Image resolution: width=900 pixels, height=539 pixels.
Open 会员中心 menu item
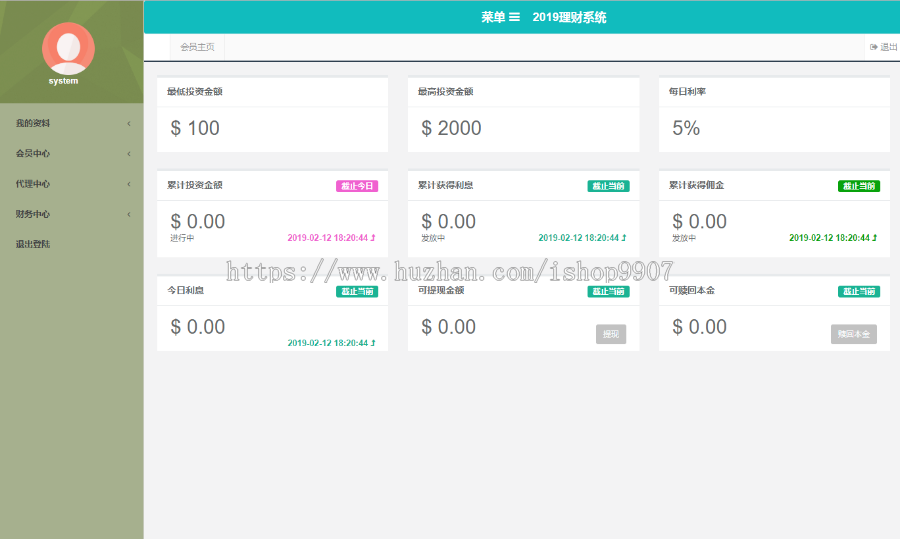click(72, 154)
